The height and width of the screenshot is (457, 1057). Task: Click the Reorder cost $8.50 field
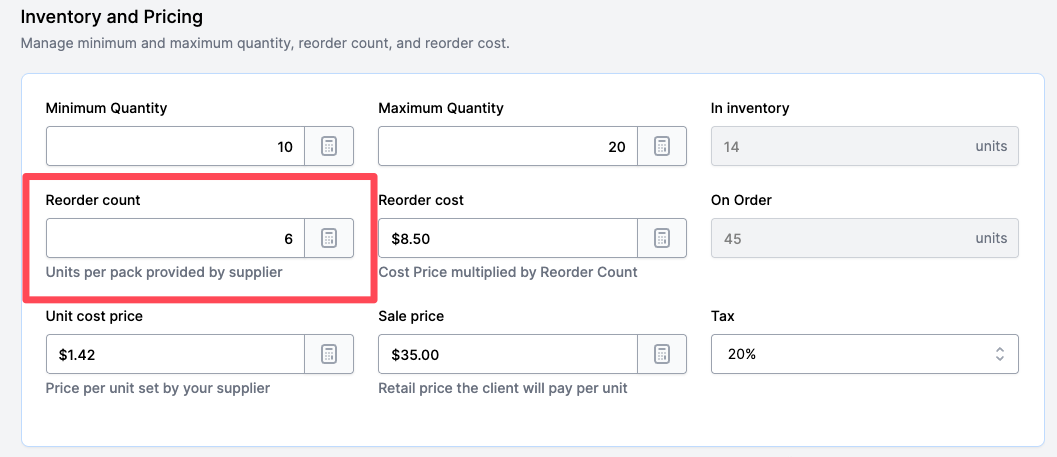point(507,239)
